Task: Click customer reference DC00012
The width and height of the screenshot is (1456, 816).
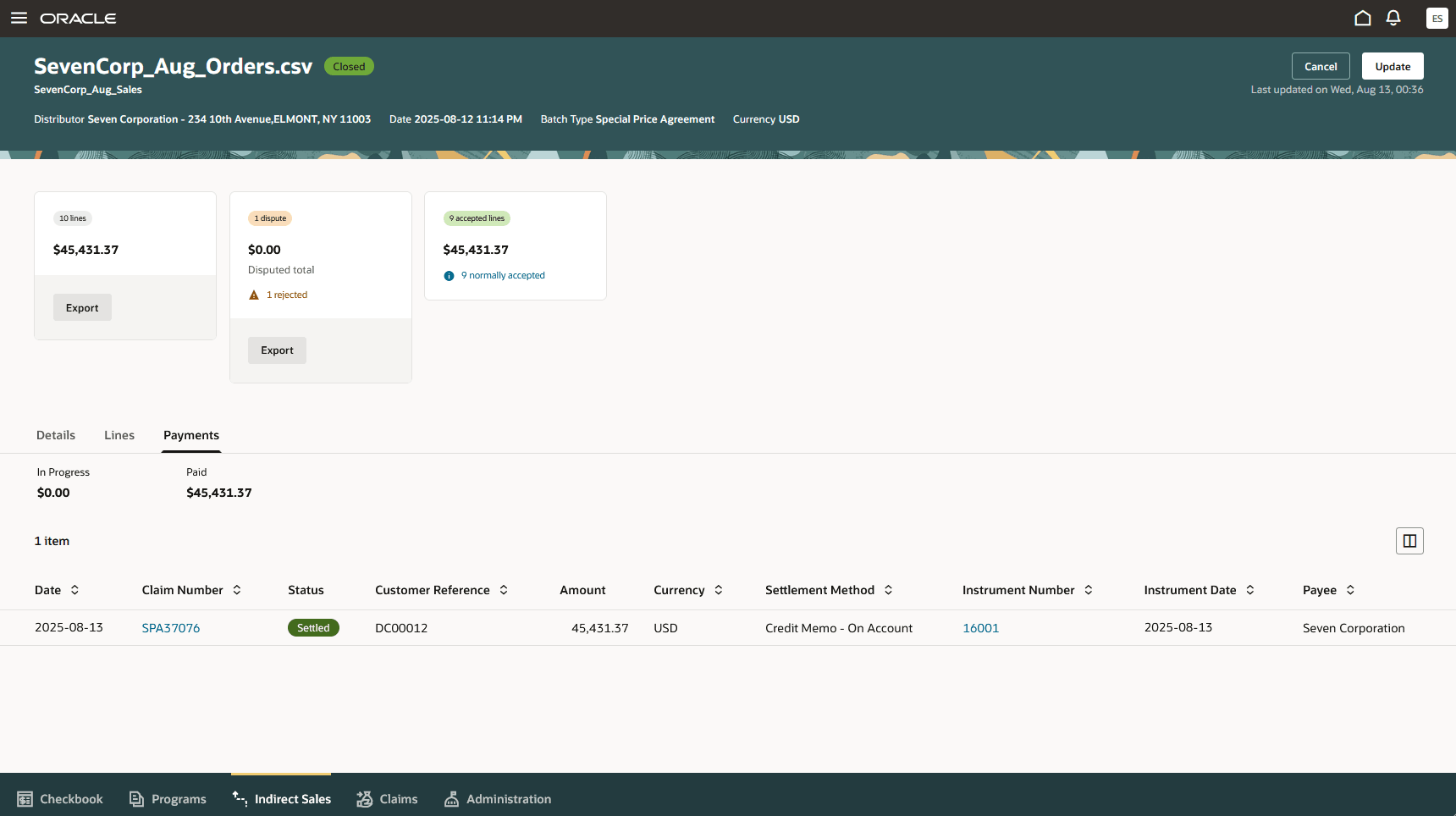Action: (x=401, y=628)
